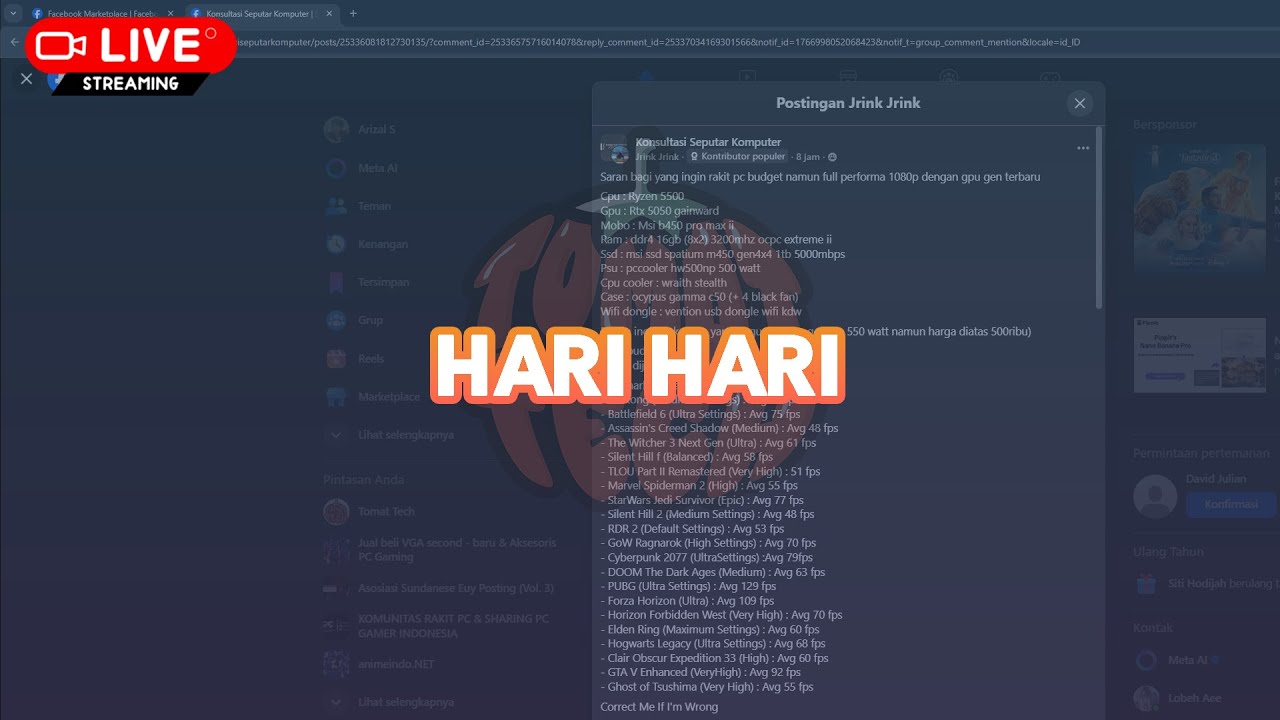Open the second sponsored ad thumbnail
Screen dimensions: 1280x720
pyautogui.click(x=1199, y=355)
